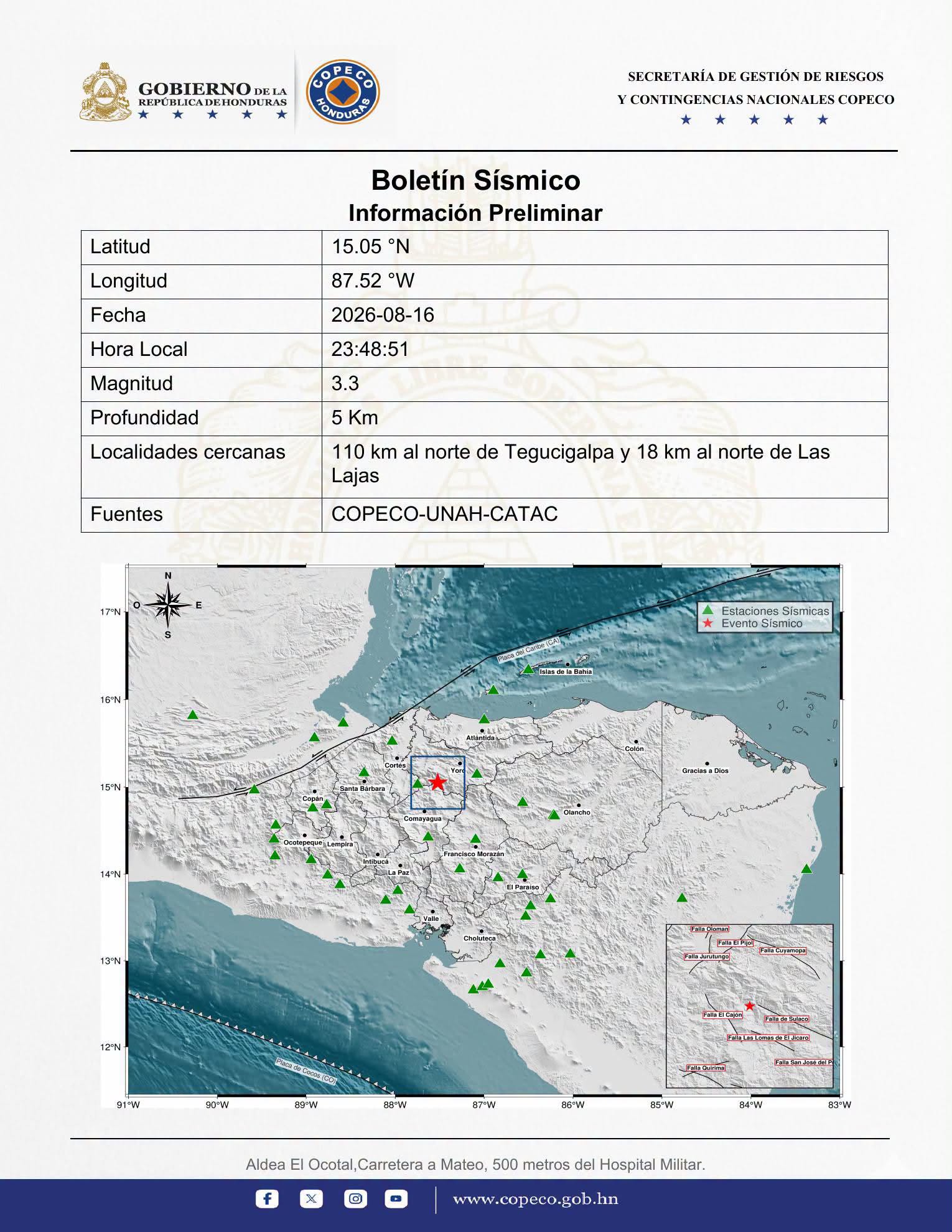This screenshot has height=1232, width=952.
Task: Click the "Gracias a Dios" map label
Action: 705,771
